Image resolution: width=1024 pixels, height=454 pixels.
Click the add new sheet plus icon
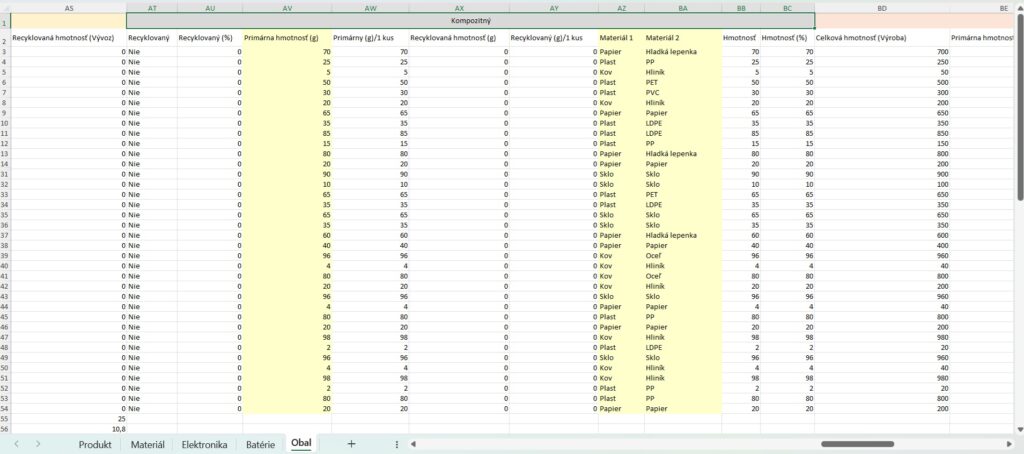point(351,444)
